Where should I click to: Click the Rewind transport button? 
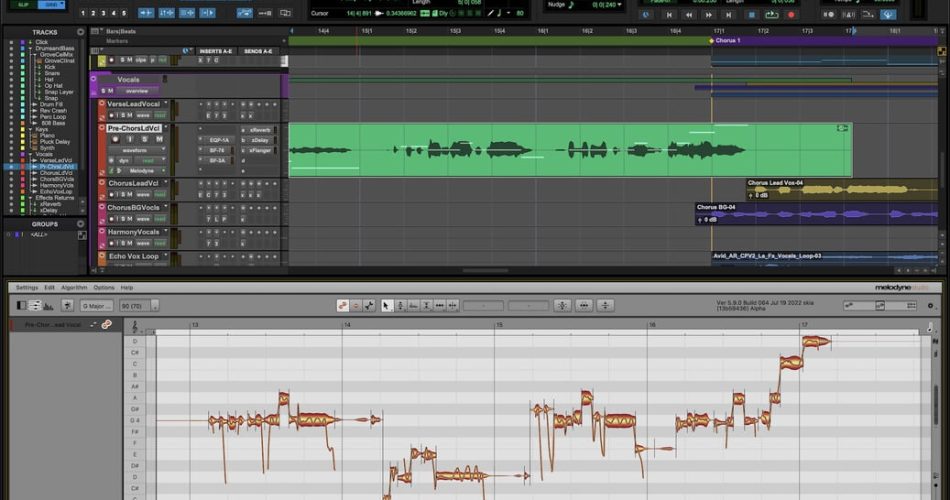[688, 15]
